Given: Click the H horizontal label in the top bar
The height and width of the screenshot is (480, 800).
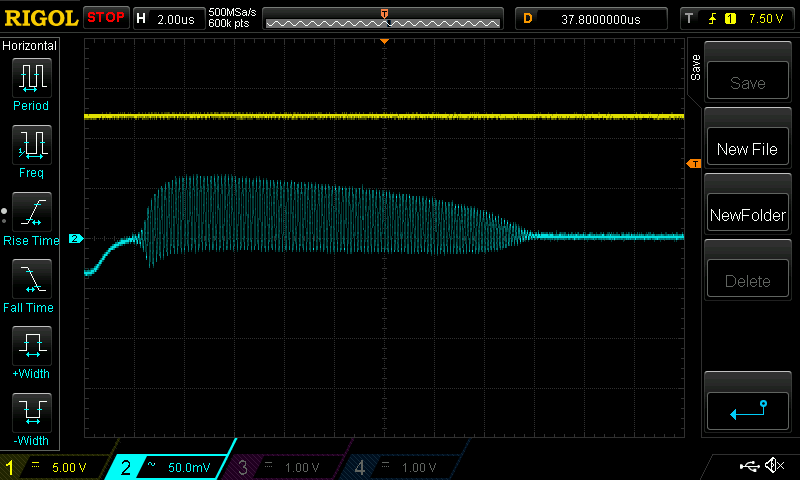Looking at the screenshot, I should click(141, 19).
